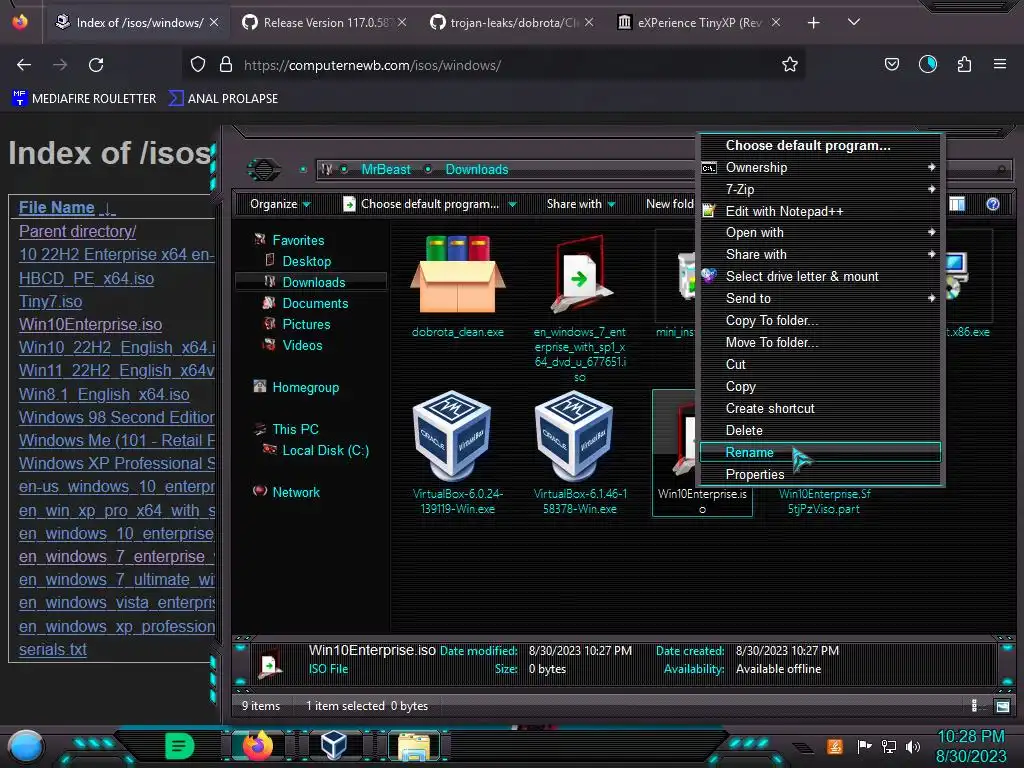Toggle the preview pane icon in Explorer toolbar
Screen dimensions: 1024x768
[957, 204]
